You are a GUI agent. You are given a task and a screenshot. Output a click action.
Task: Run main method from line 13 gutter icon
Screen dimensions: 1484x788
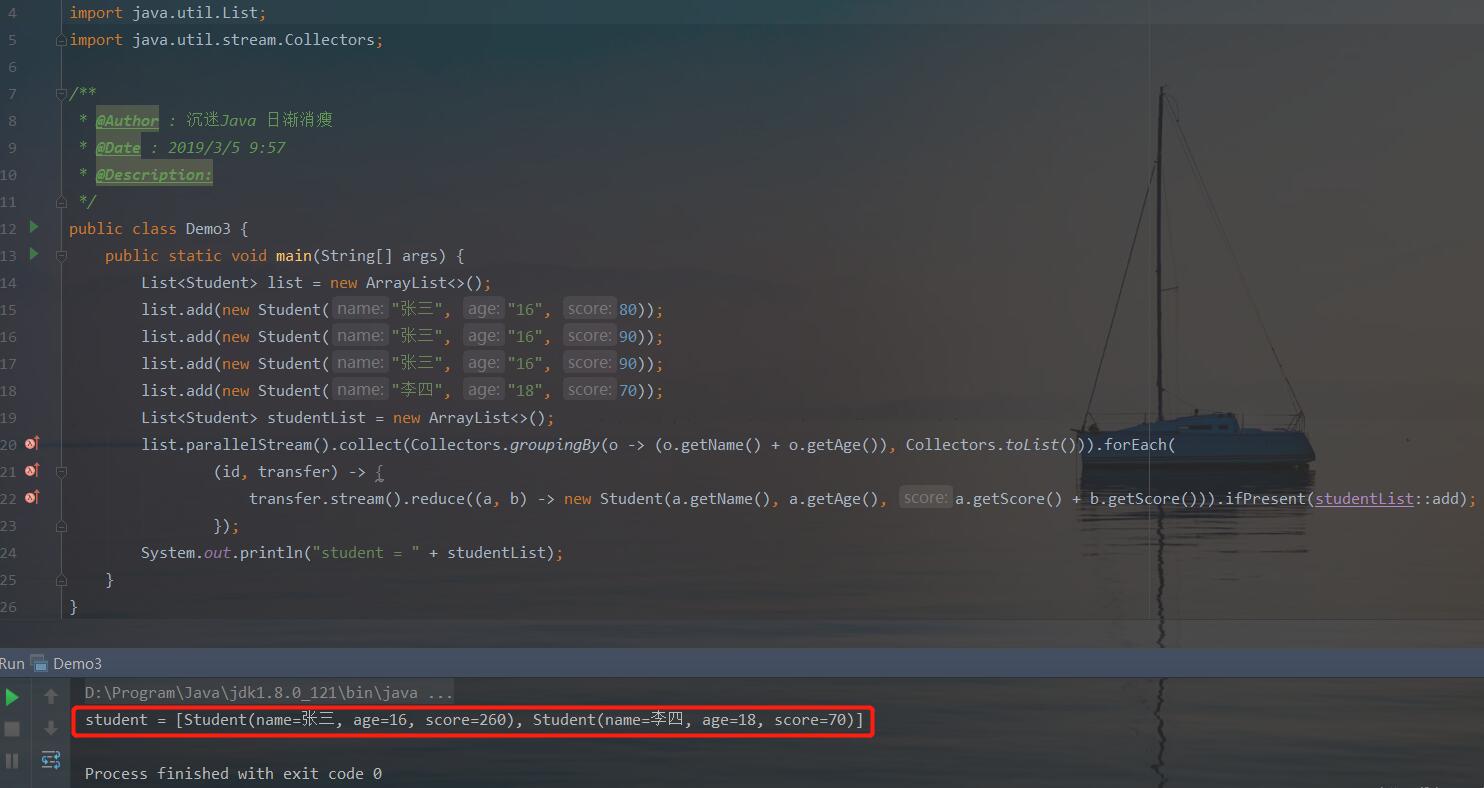point(33,255)
